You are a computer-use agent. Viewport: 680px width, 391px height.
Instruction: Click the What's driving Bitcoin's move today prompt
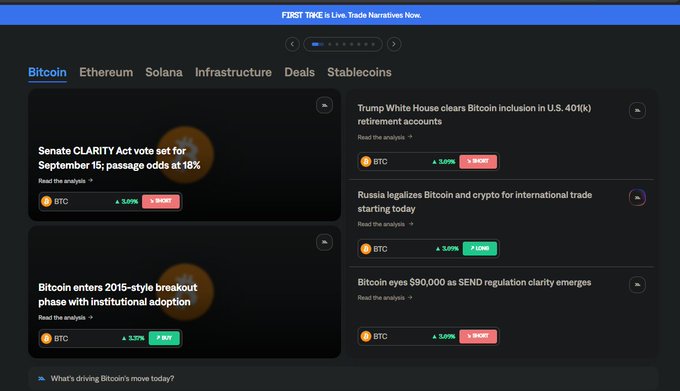coord(343,378)
